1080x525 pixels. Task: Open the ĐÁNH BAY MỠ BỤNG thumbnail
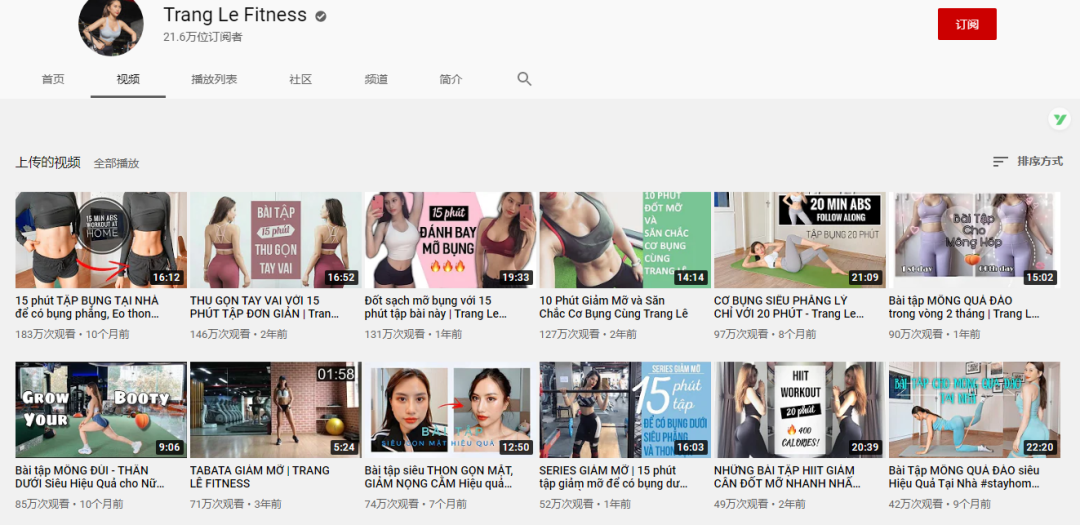450,240
